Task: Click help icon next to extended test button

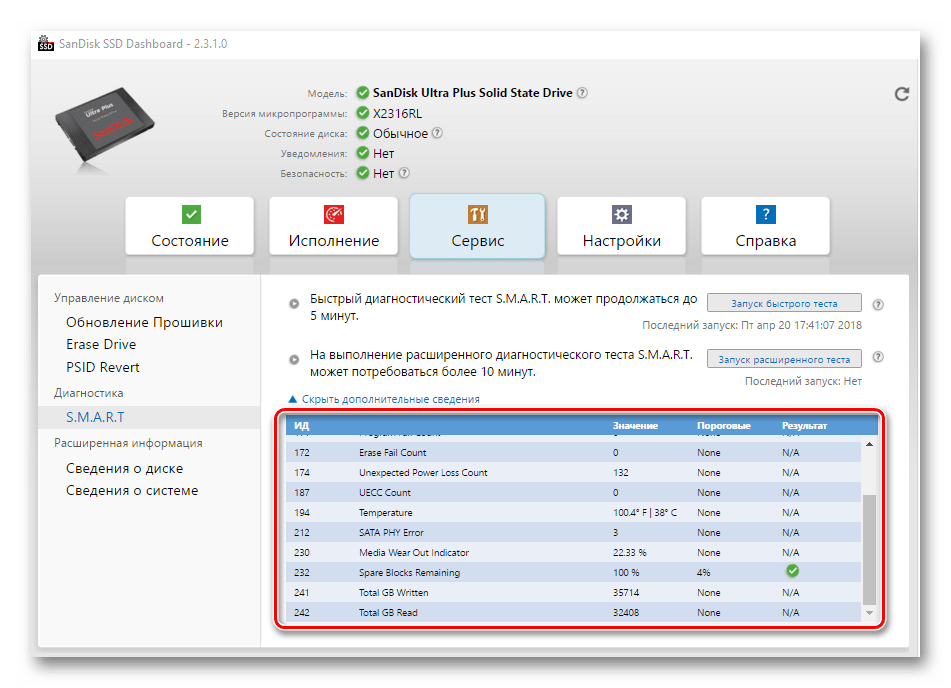Action: [878, 357]
